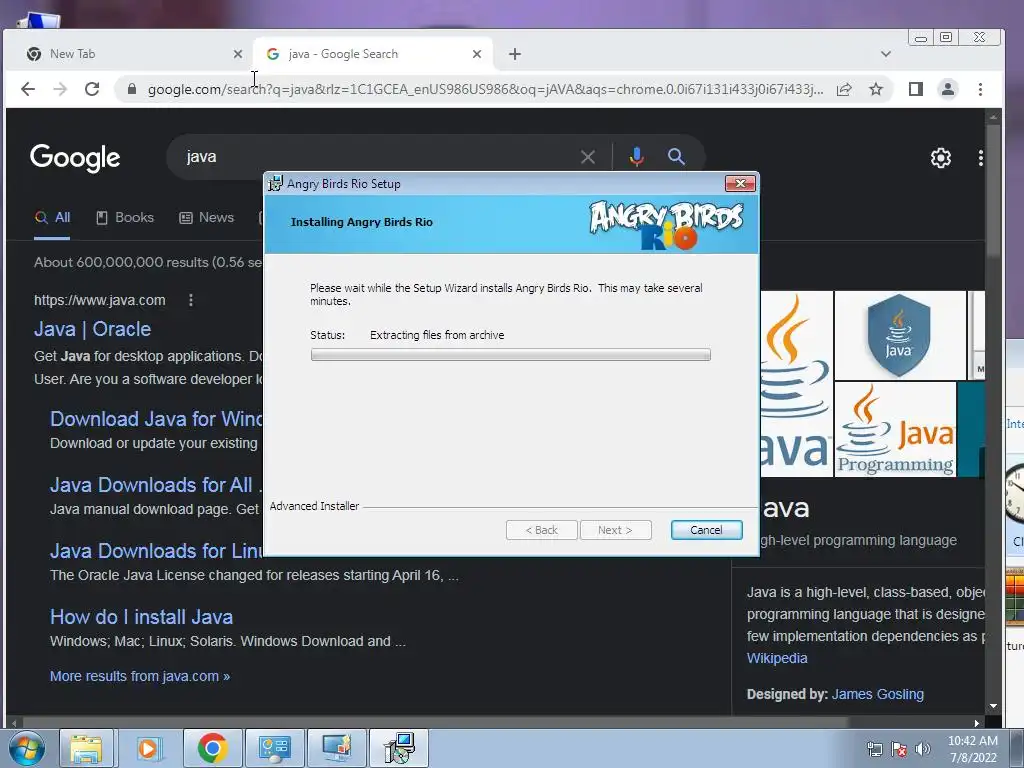Click the volume speaker tray icon
Screen dimensions: 1024x768
pyautogui.click(x=922, y=749)
